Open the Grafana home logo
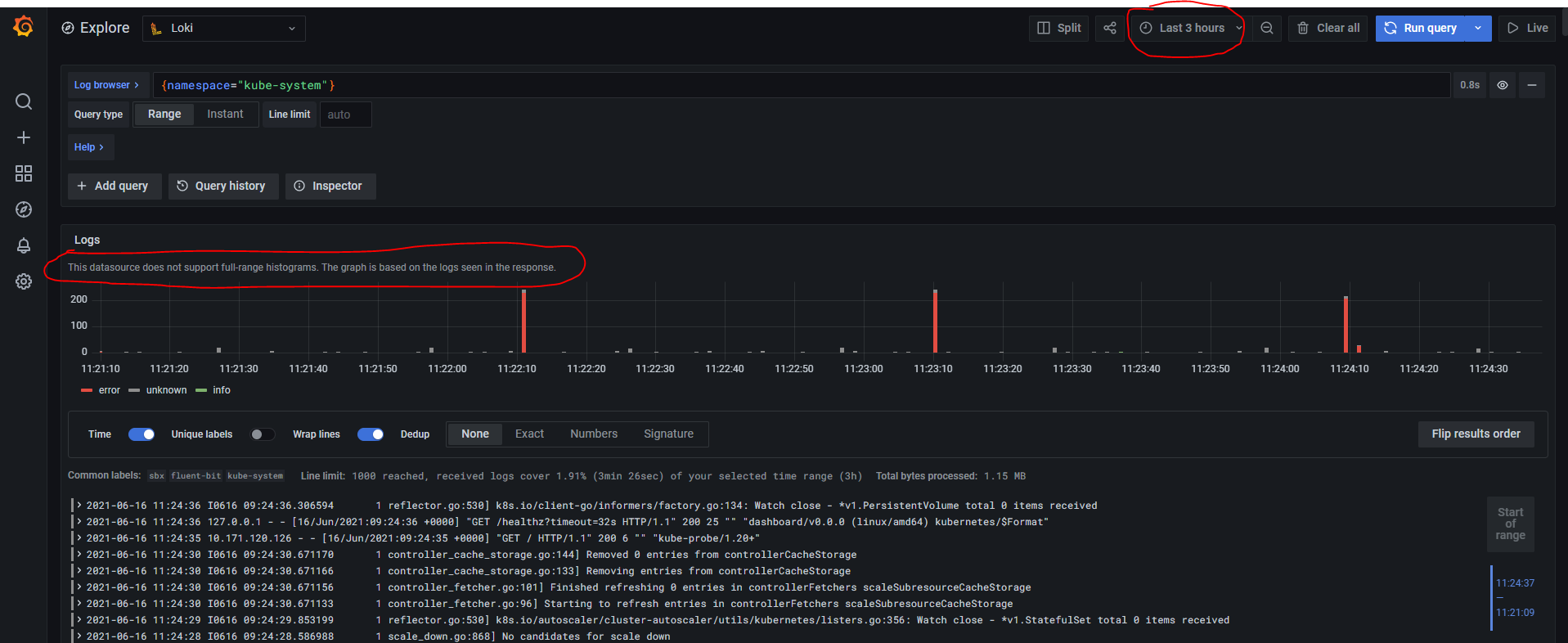 tap(24, 27)
